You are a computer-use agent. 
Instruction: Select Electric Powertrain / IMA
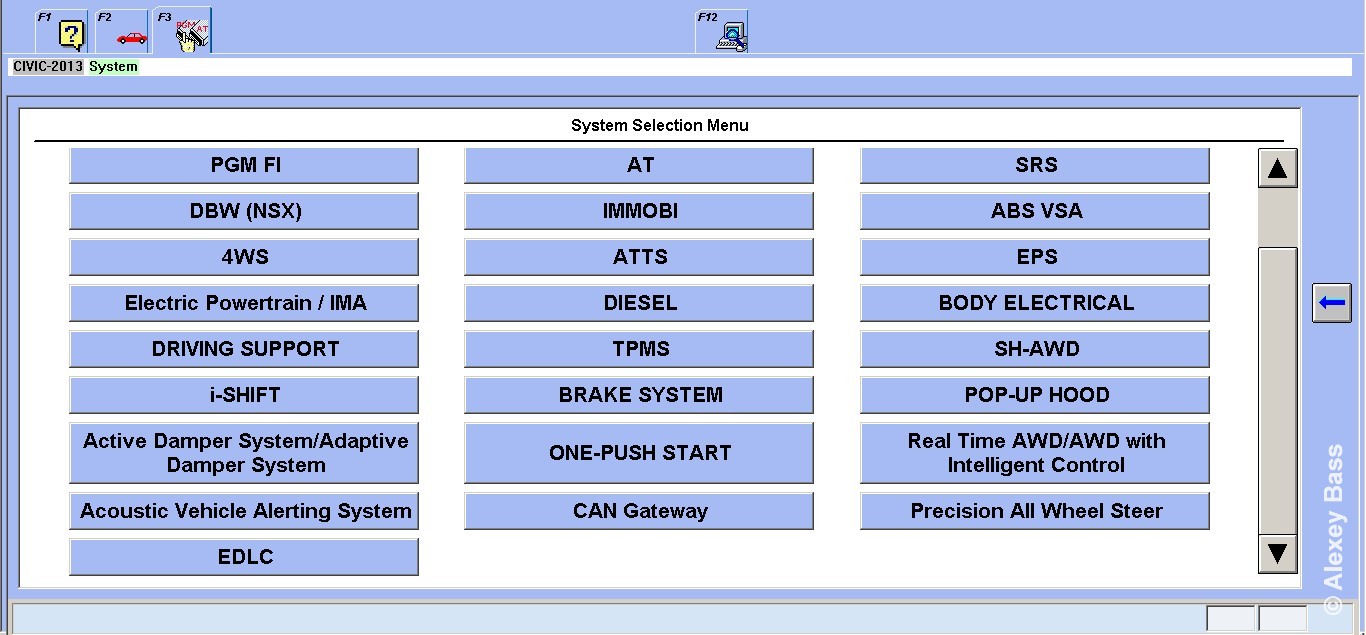point(244,304)
